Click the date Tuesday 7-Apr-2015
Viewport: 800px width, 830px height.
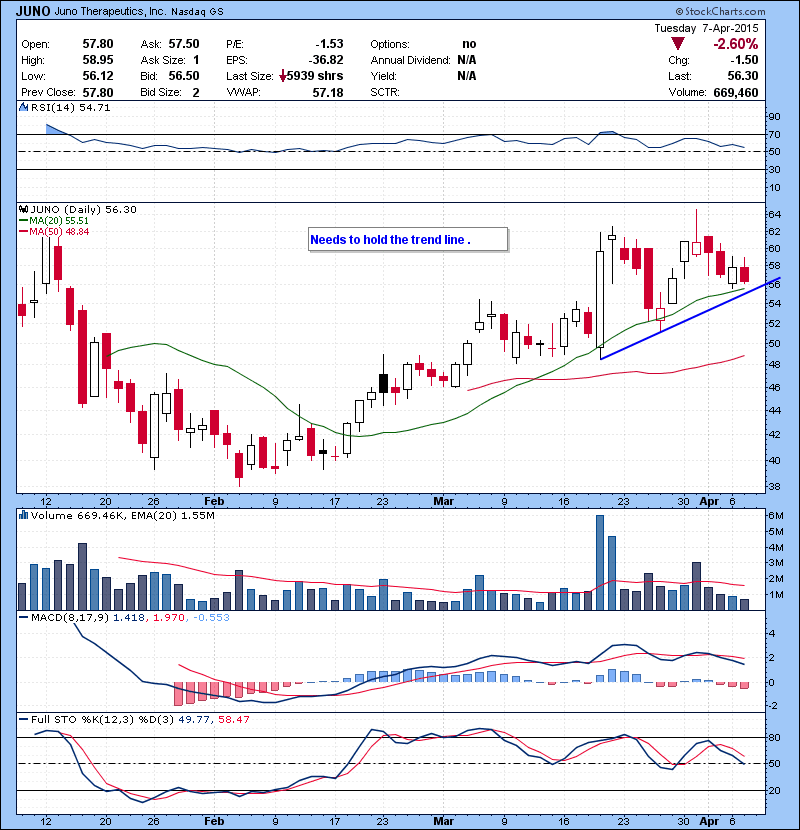pyautogui.click(x=706, y=28)
